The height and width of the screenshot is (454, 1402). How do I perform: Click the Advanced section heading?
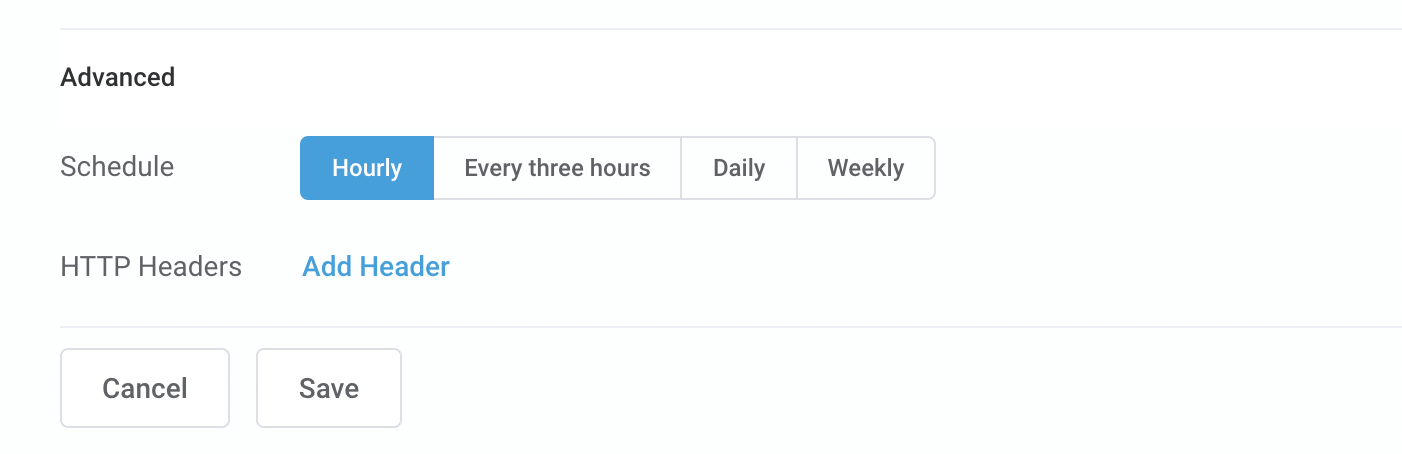[x=118, y=77]
